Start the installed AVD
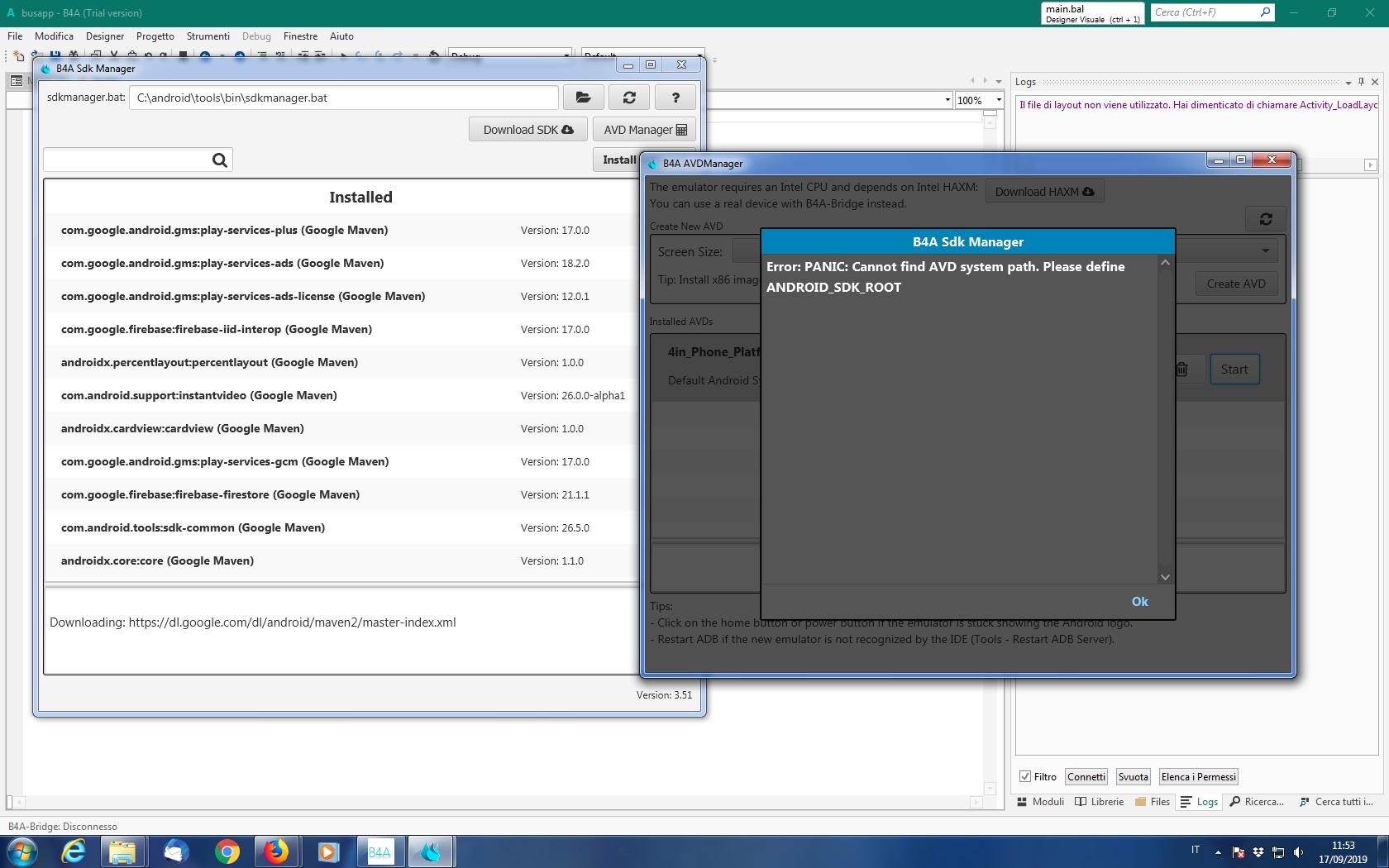 (x=1234, y=370)
